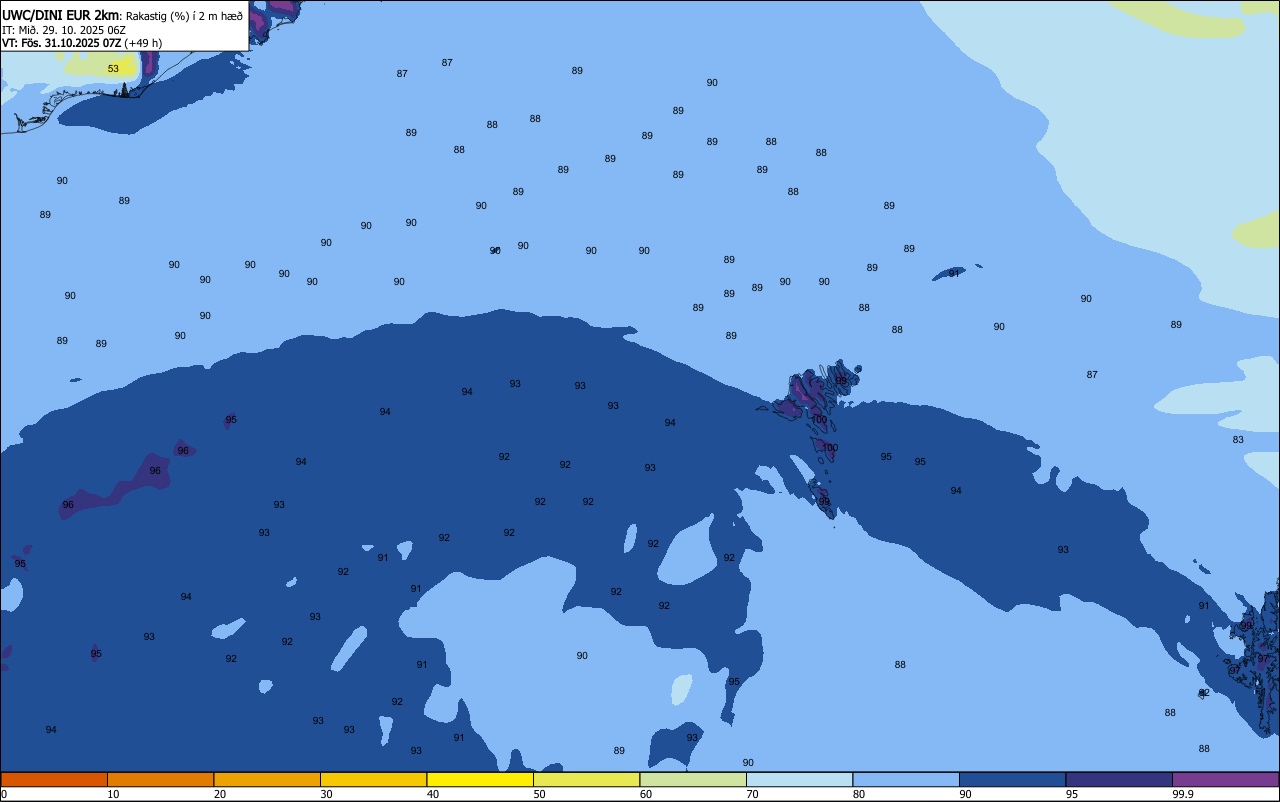Click the map value "53" in yellow area
Image resolution: width=1280 pixels, height=802 pixels.
[x=113, y=69]
